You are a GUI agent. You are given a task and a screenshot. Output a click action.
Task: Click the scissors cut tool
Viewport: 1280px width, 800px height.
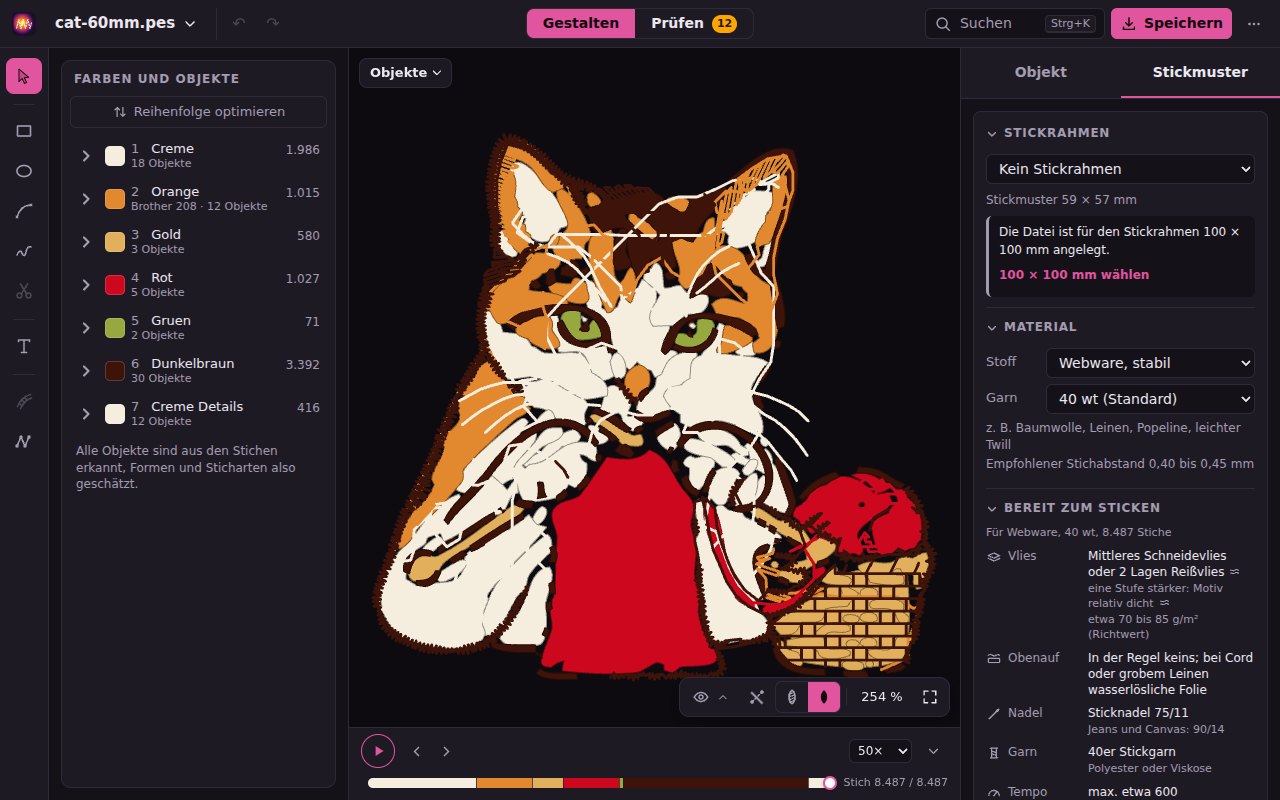[24, 291]
